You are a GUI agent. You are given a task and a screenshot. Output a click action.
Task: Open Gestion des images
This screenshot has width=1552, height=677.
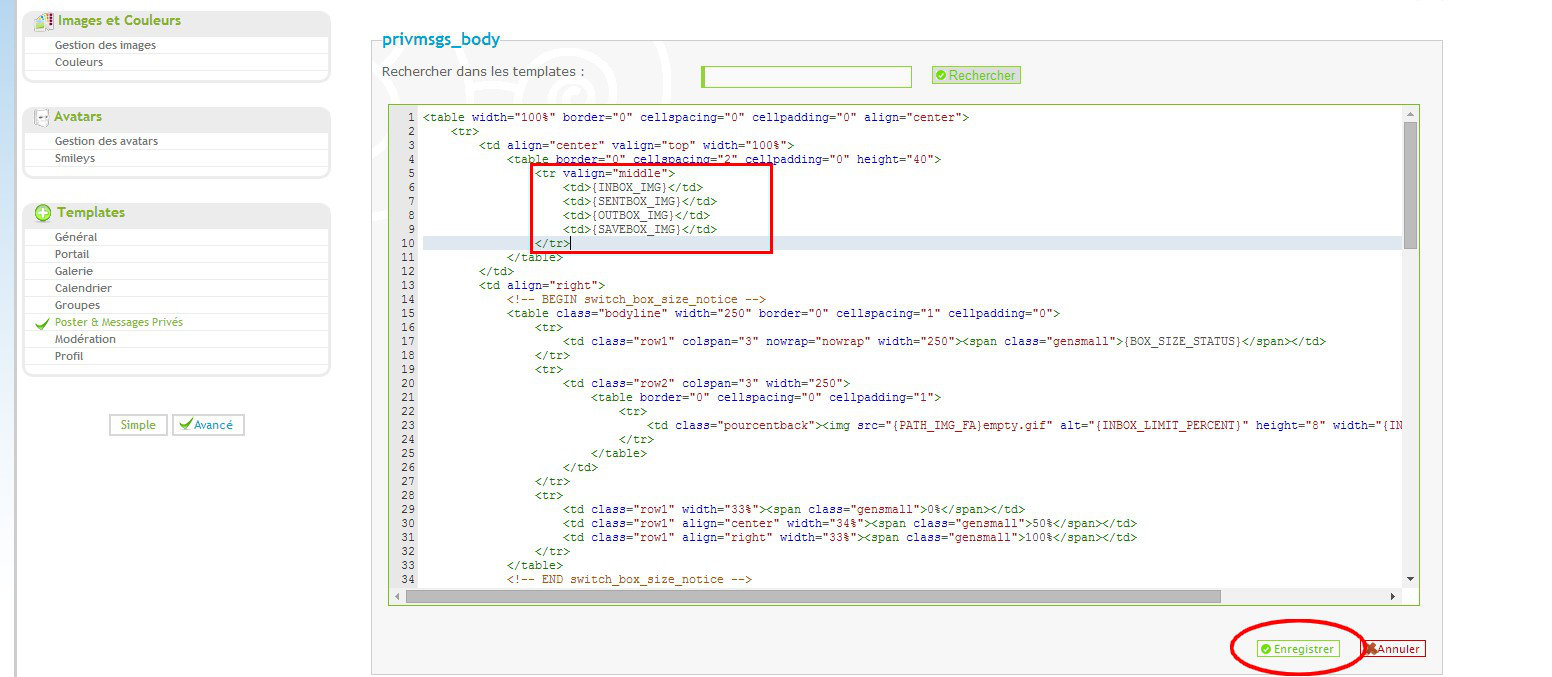pos(105,45)
